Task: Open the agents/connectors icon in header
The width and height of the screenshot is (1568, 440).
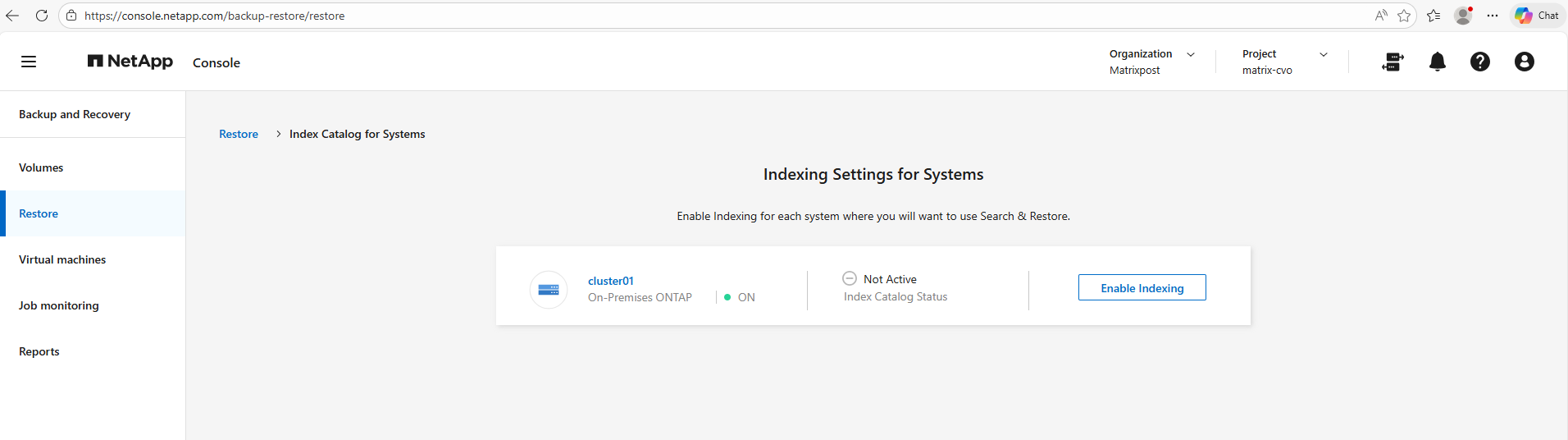Action: [1393, 62]
